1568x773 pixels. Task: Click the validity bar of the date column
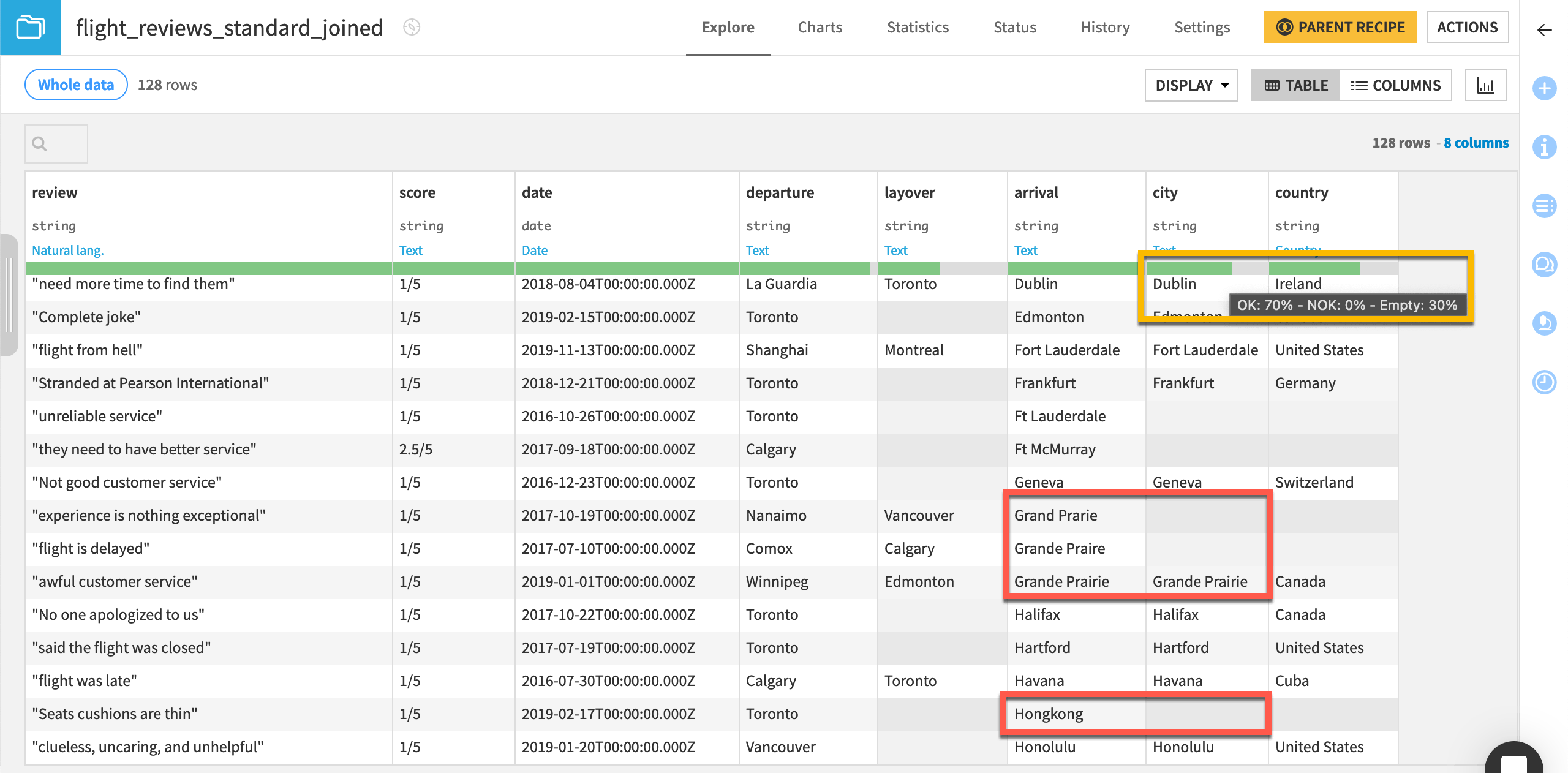pyautogui.click(x=627, y=268)
